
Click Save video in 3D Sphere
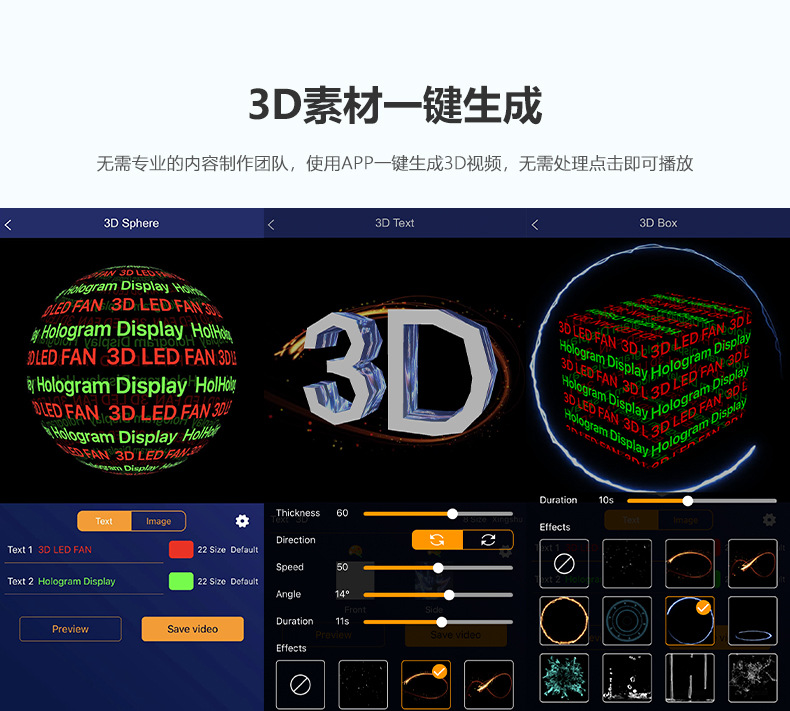[x=192, y=629]
